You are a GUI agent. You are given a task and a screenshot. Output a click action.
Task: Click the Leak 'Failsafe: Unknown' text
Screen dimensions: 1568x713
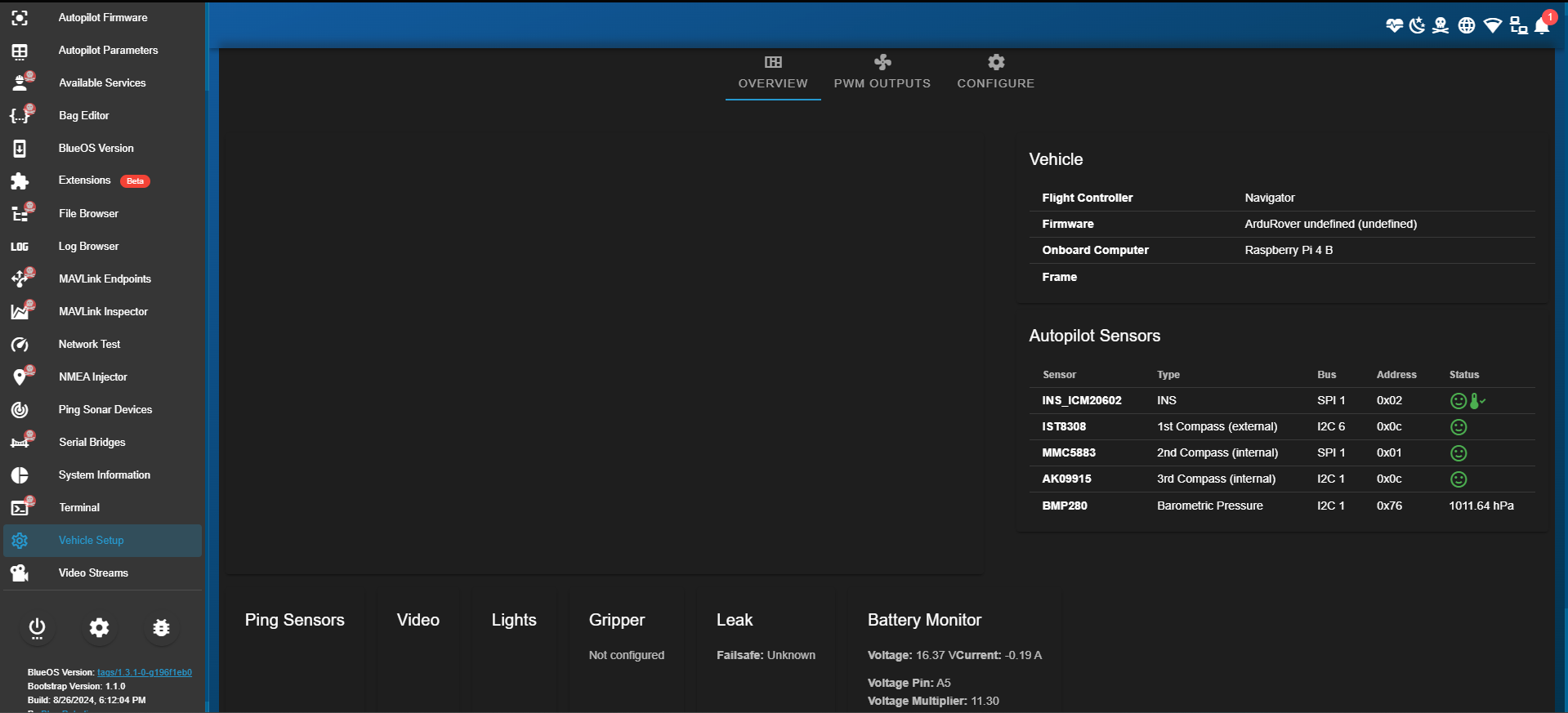click(766, 655)
